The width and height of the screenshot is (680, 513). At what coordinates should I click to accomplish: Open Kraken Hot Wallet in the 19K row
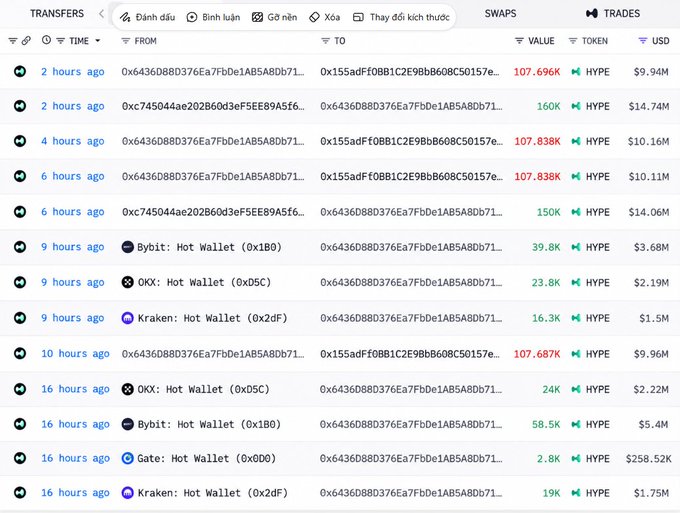tap(212, 493)
